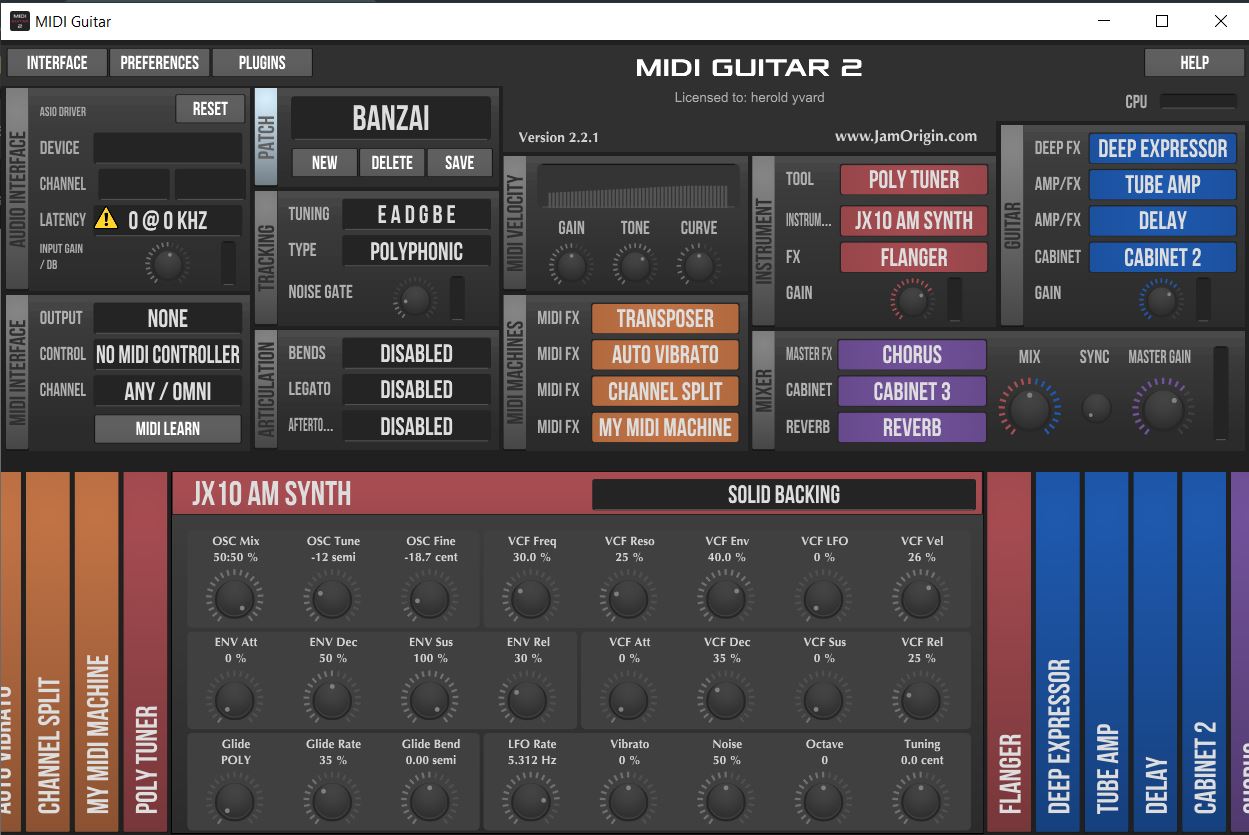1249x835 pixels.
Task: Open the OUTPUT device selector
Action: coord(167,317)
